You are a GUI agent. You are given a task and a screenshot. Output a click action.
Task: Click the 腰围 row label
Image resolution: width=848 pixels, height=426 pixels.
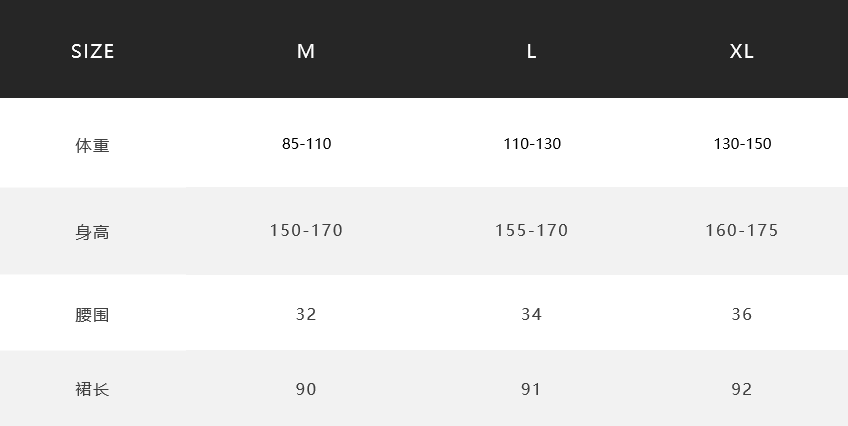(x=92, y=315)
